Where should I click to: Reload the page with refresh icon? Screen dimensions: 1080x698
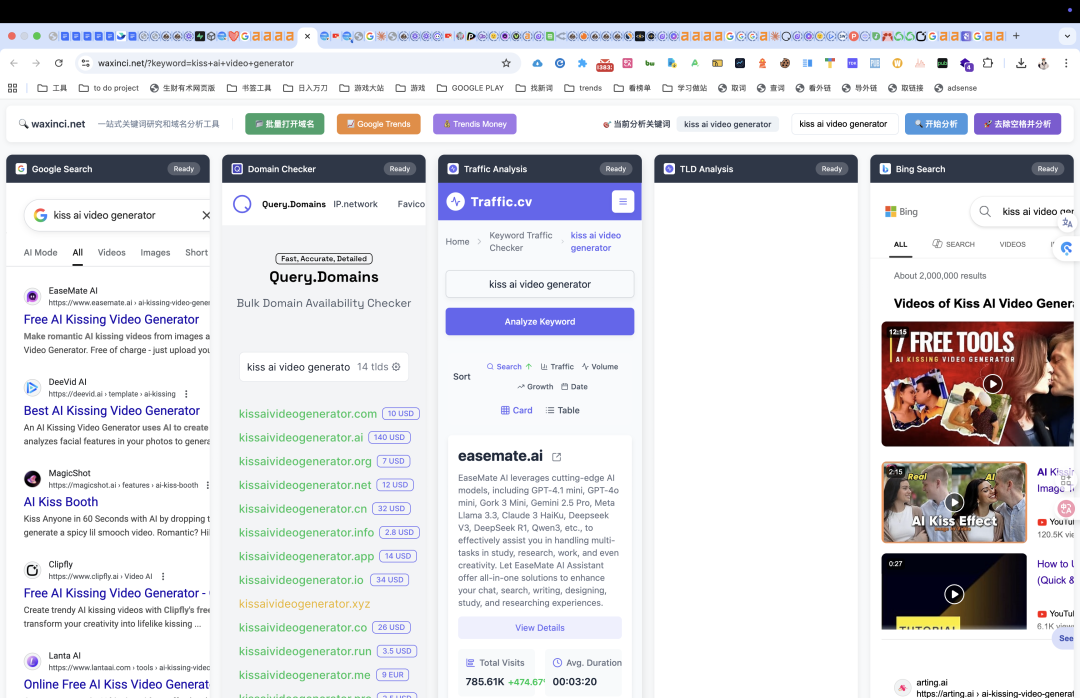(59, 63)
